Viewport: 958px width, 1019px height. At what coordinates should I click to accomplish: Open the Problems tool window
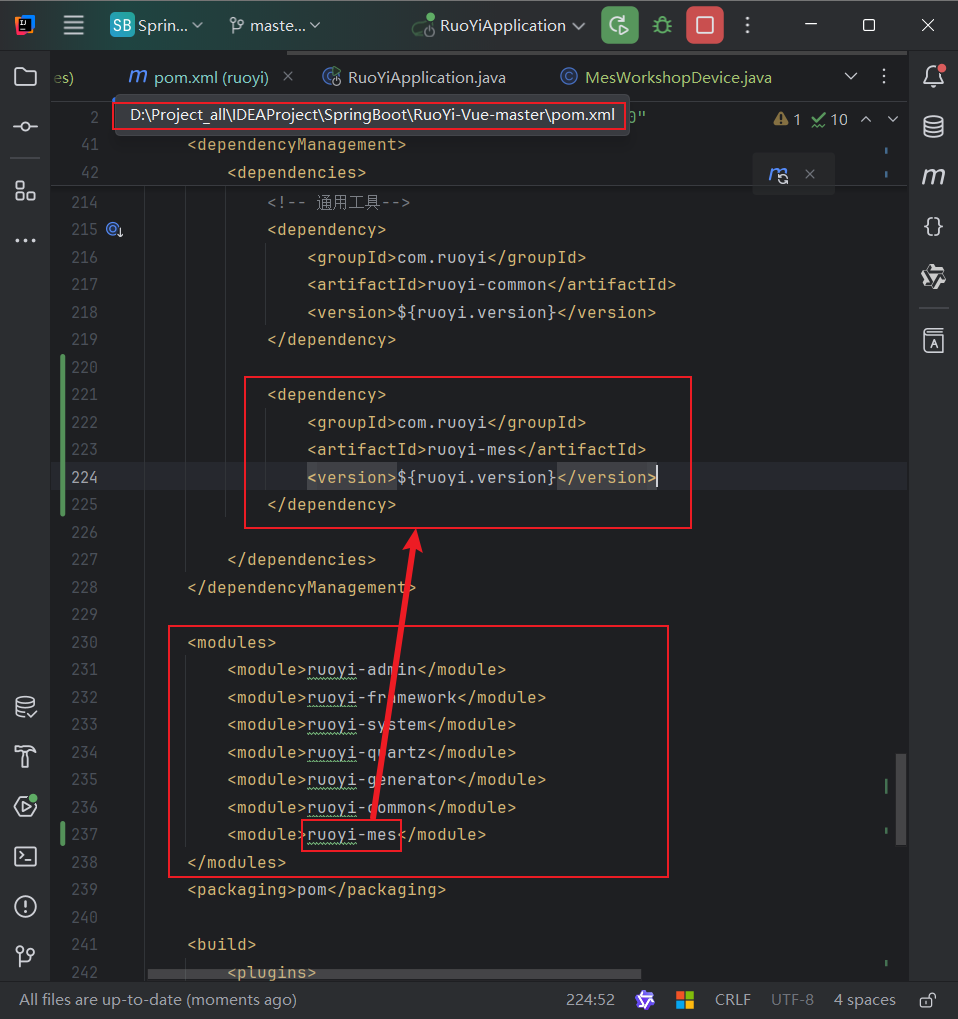click(x=25, y=907)
